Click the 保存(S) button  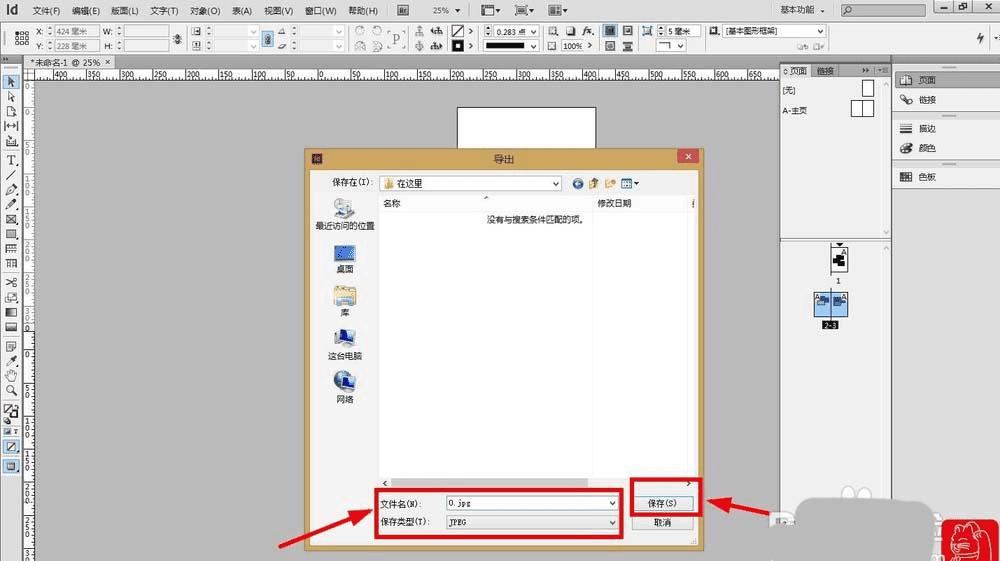(662, 503)
